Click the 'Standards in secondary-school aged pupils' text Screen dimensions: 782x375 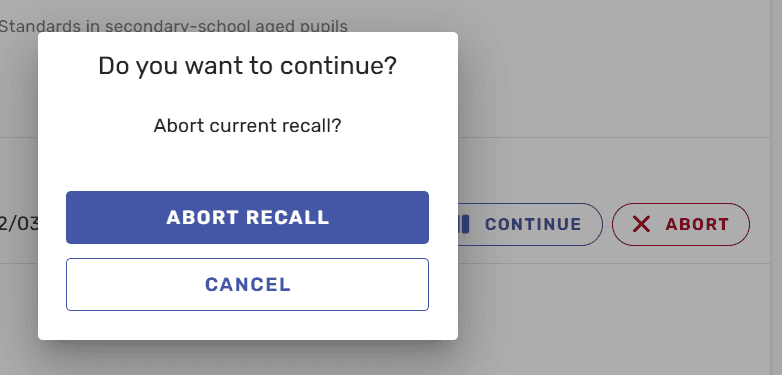coord(173,26)
